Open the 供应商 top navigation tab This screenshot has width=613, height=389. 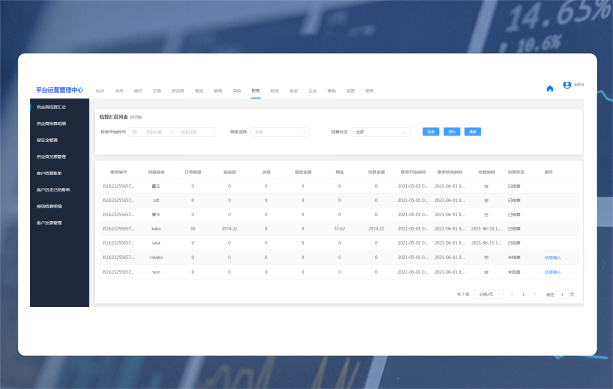pyautogui.click(x=178, y=91)
